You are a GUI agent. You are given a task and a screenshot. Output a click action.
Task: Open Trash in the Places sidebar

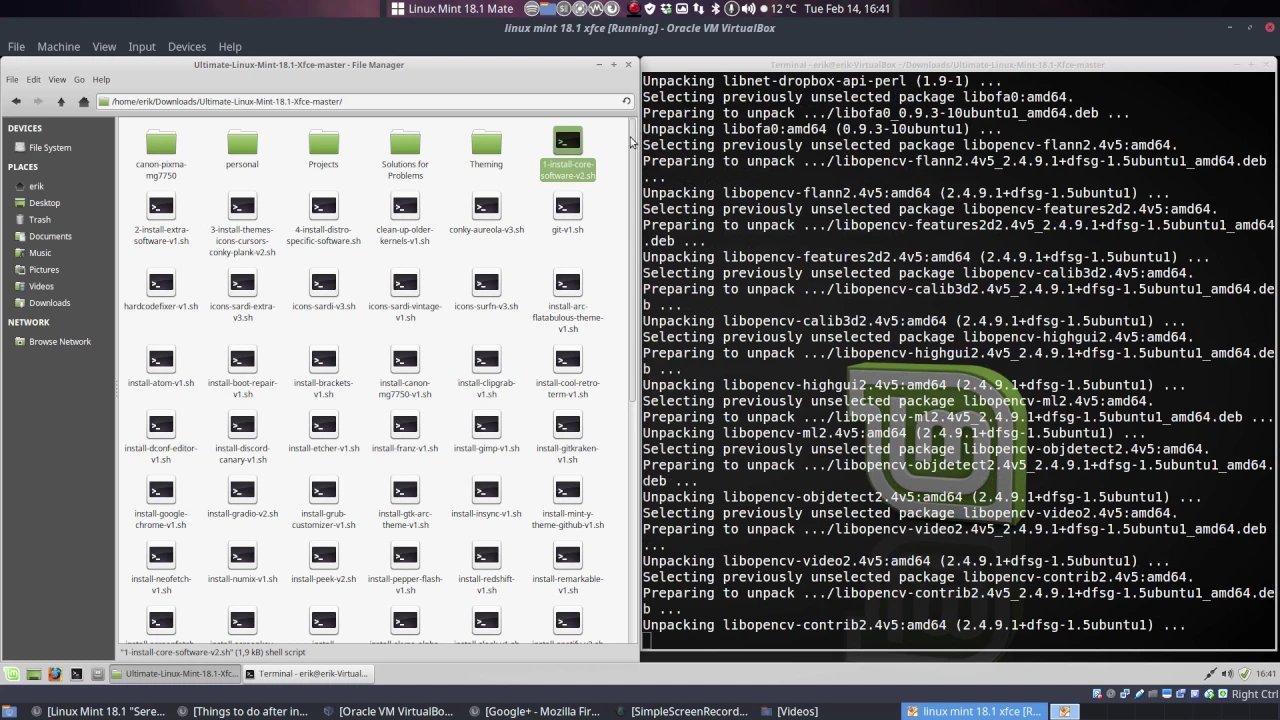coord(39,220)
